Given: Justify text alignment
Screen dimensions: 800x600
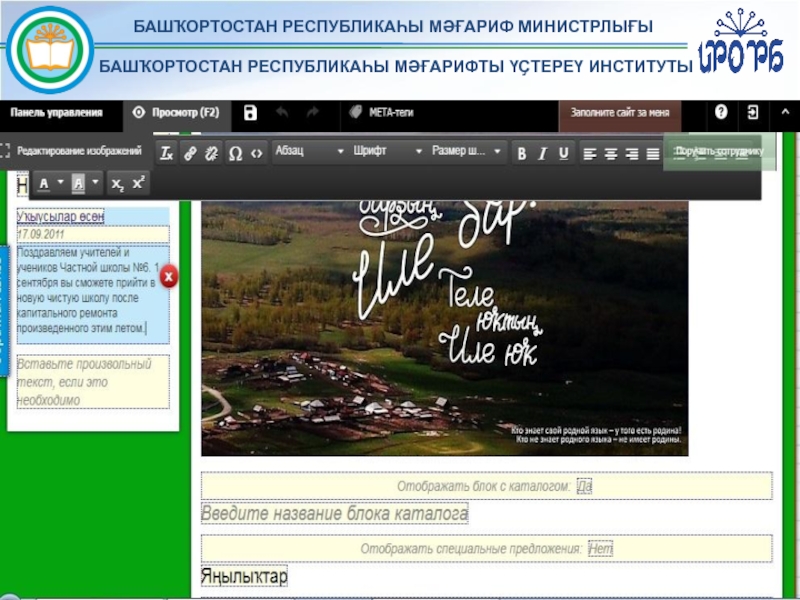Looking at the screenshot, I should [x=653, y=153].
